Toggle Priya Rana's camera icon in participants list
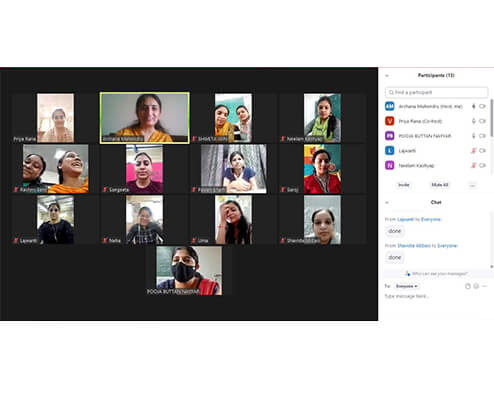Viewport: 494px width, 395px height. 482,121
